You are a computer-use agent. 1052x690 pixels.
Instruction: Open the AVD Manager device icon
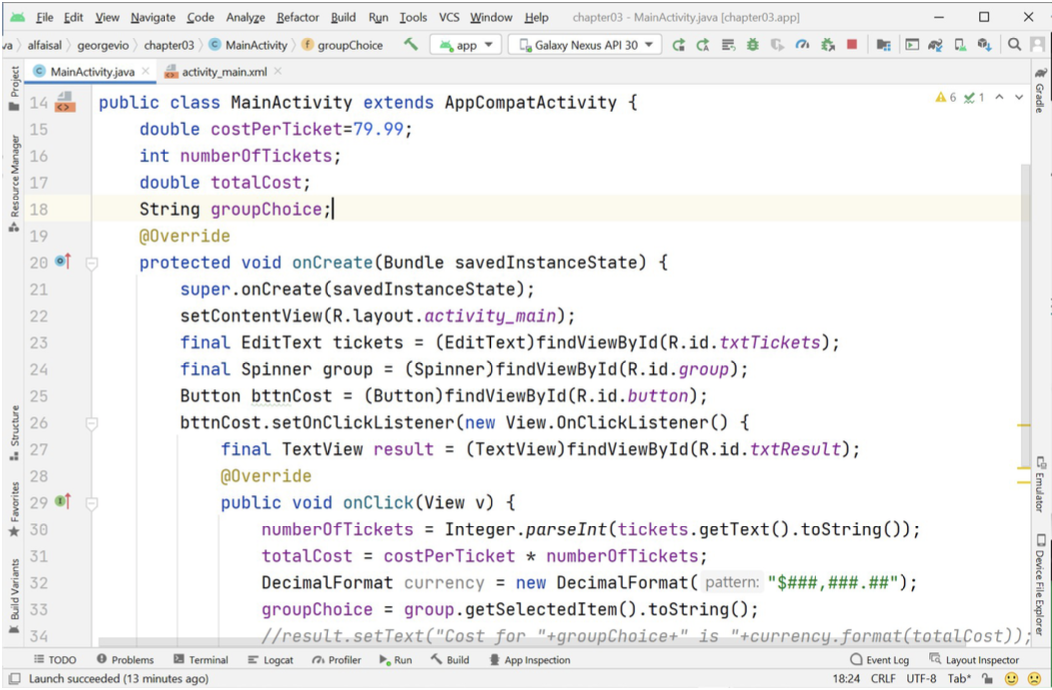[x=959, y=45]
